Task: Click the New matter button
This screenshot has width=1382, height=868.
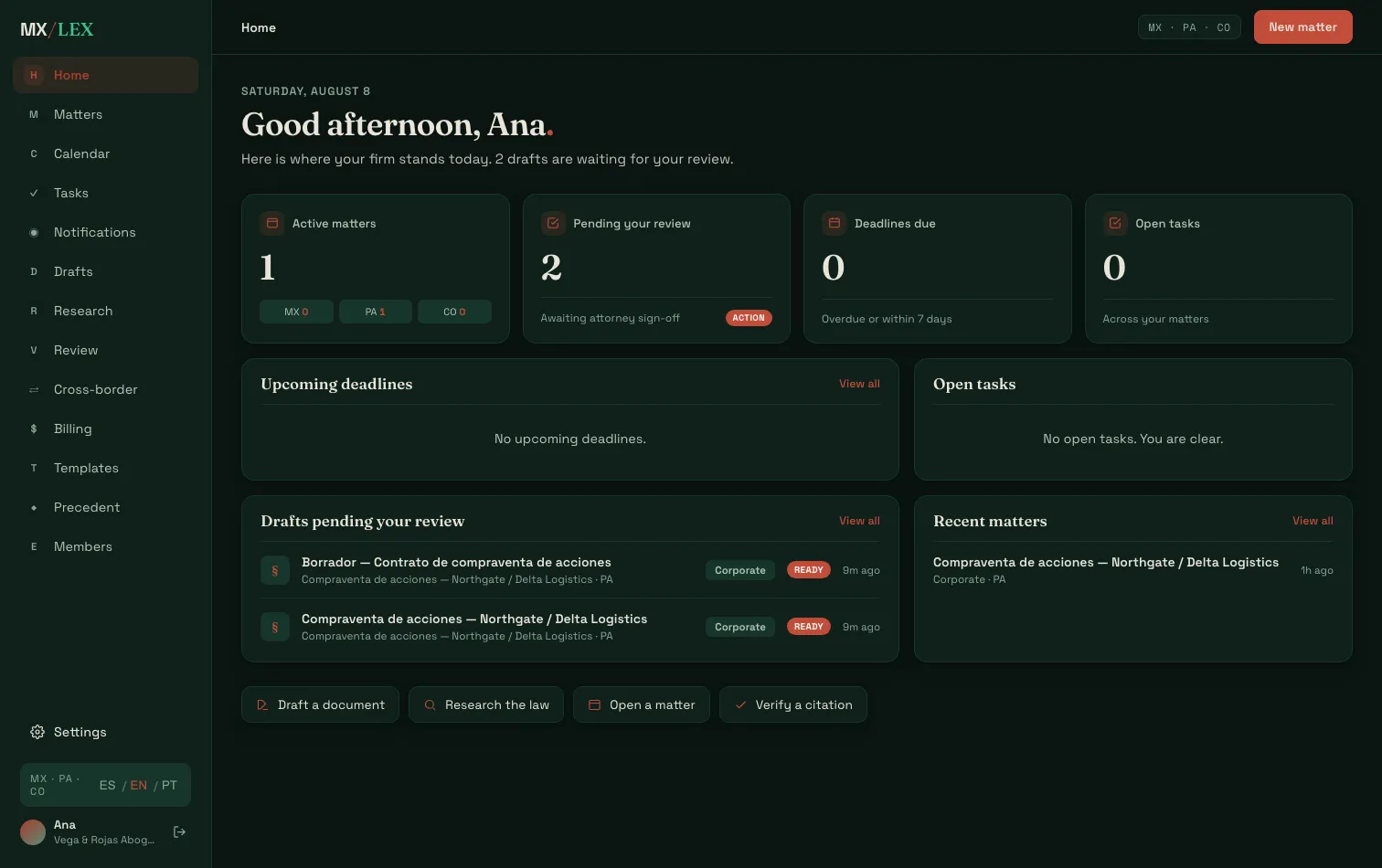Action: tap(1302, 27)
